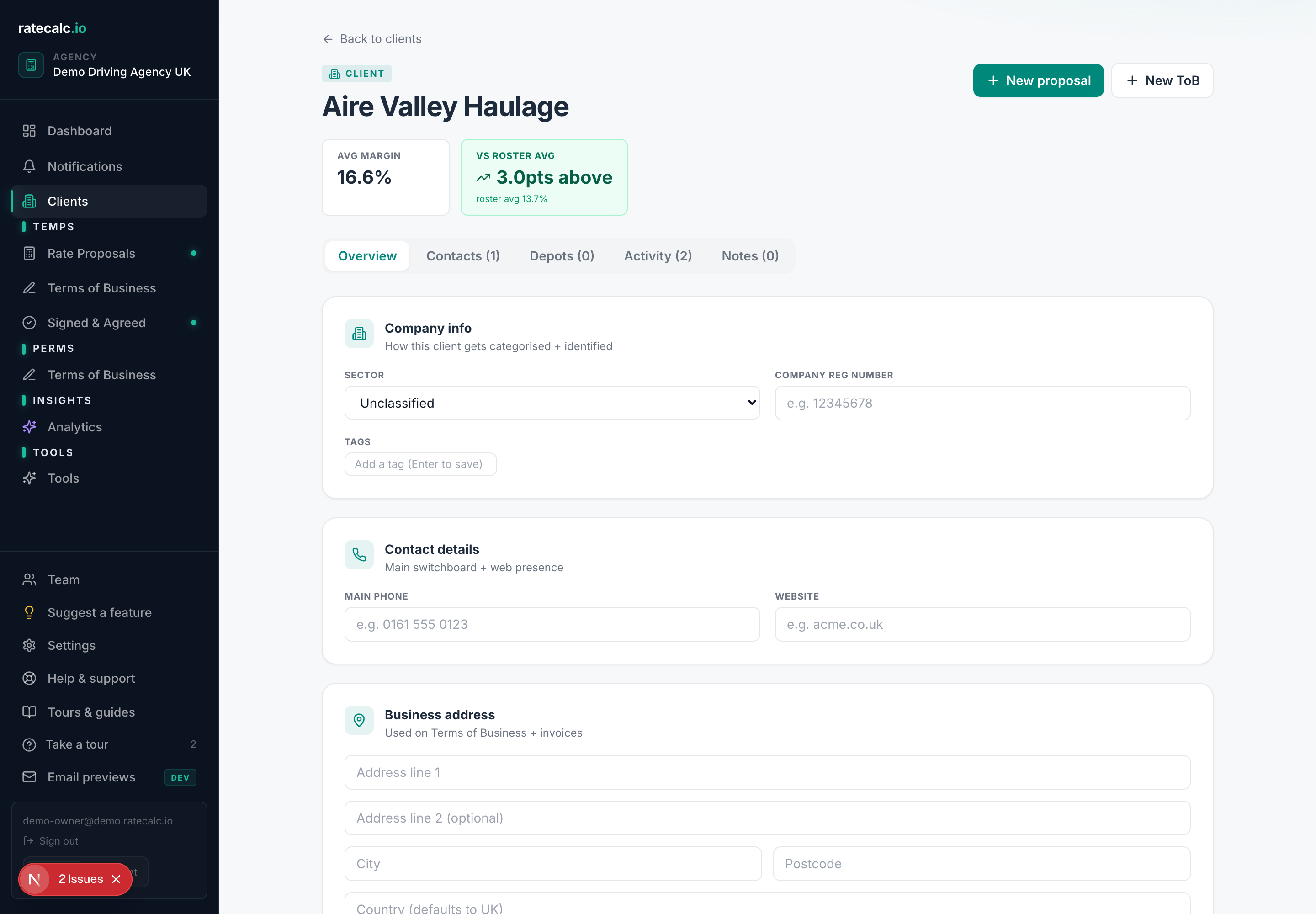
Task: Click the Team people icon
Action: pos(29,579)
